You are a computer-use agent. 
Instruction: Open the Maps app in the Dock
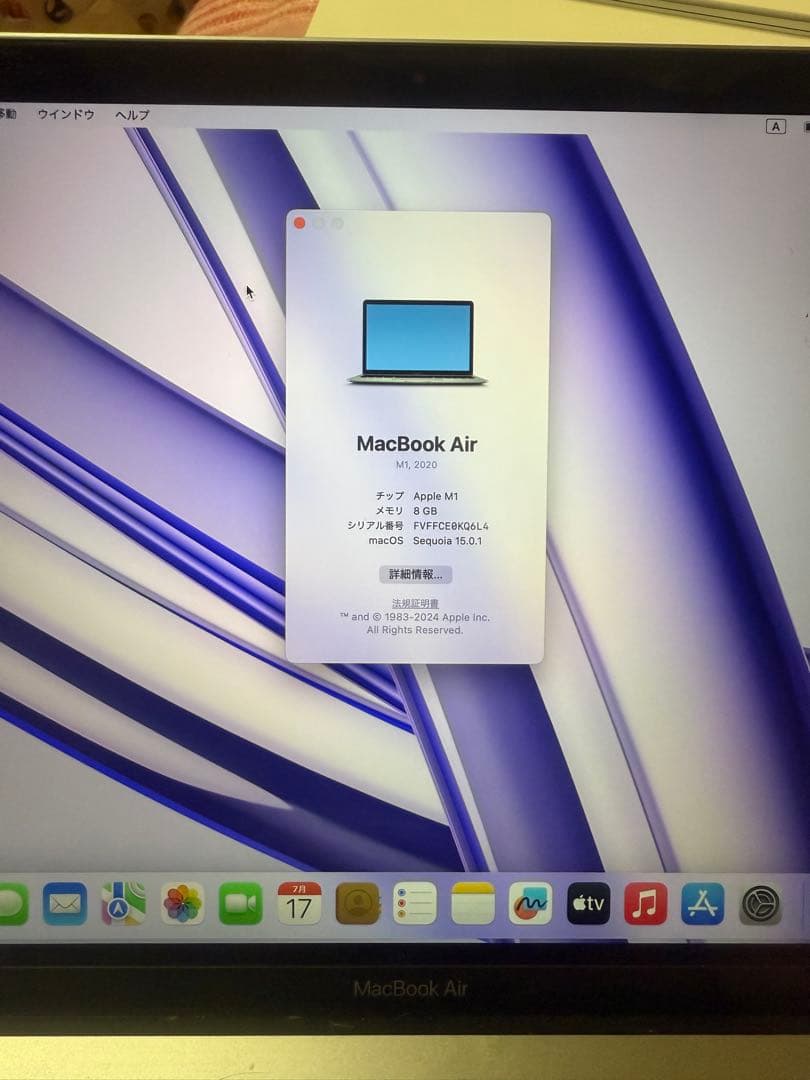(121, 905)
